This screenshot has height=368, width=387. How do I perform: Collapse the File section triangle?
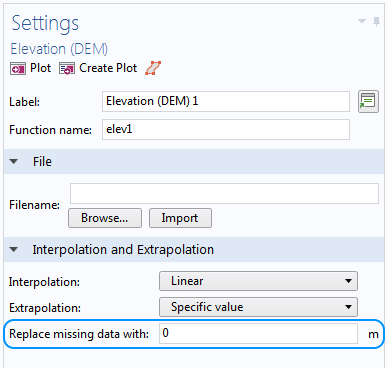tap(14, 162)
